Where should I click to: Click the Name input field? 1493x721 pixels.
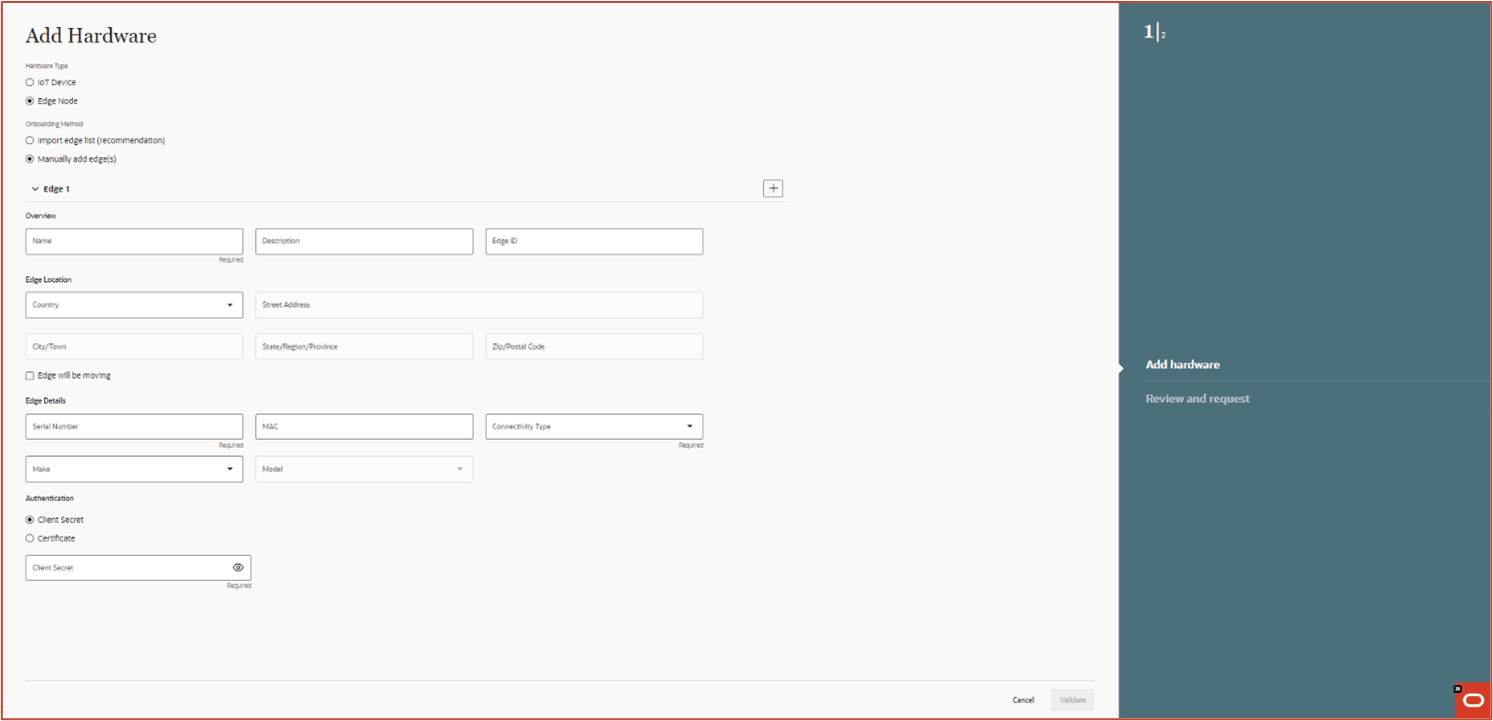134,241
